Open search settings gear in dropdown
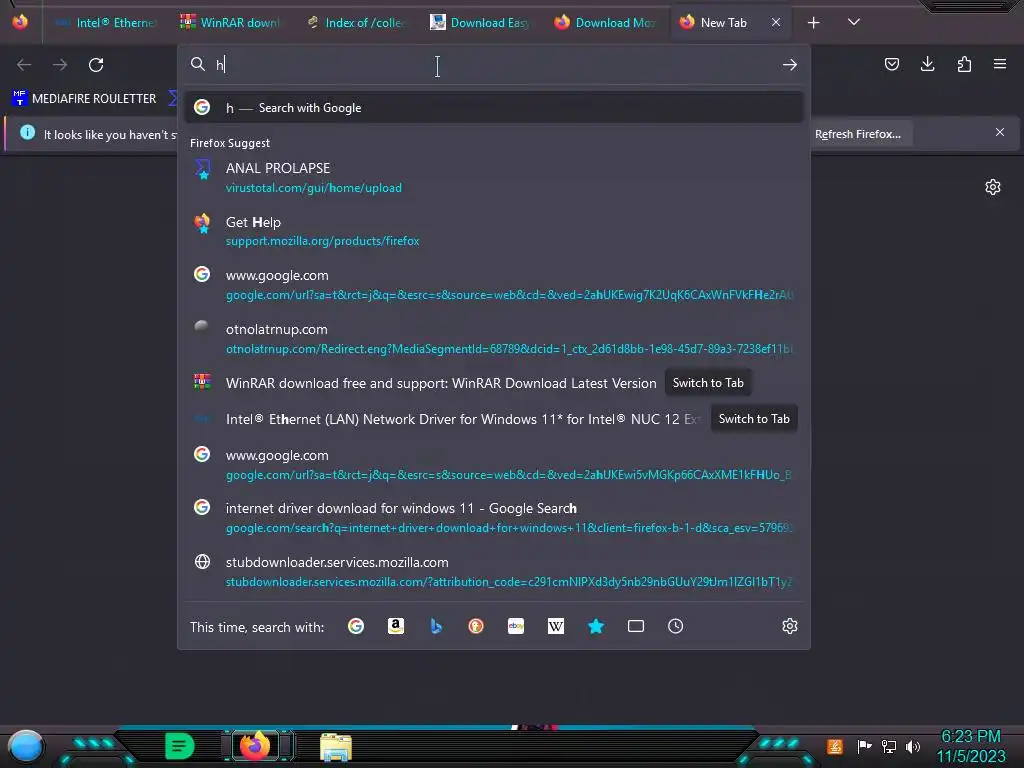This screenshot has width=1024, height=768. coord(790,626)
